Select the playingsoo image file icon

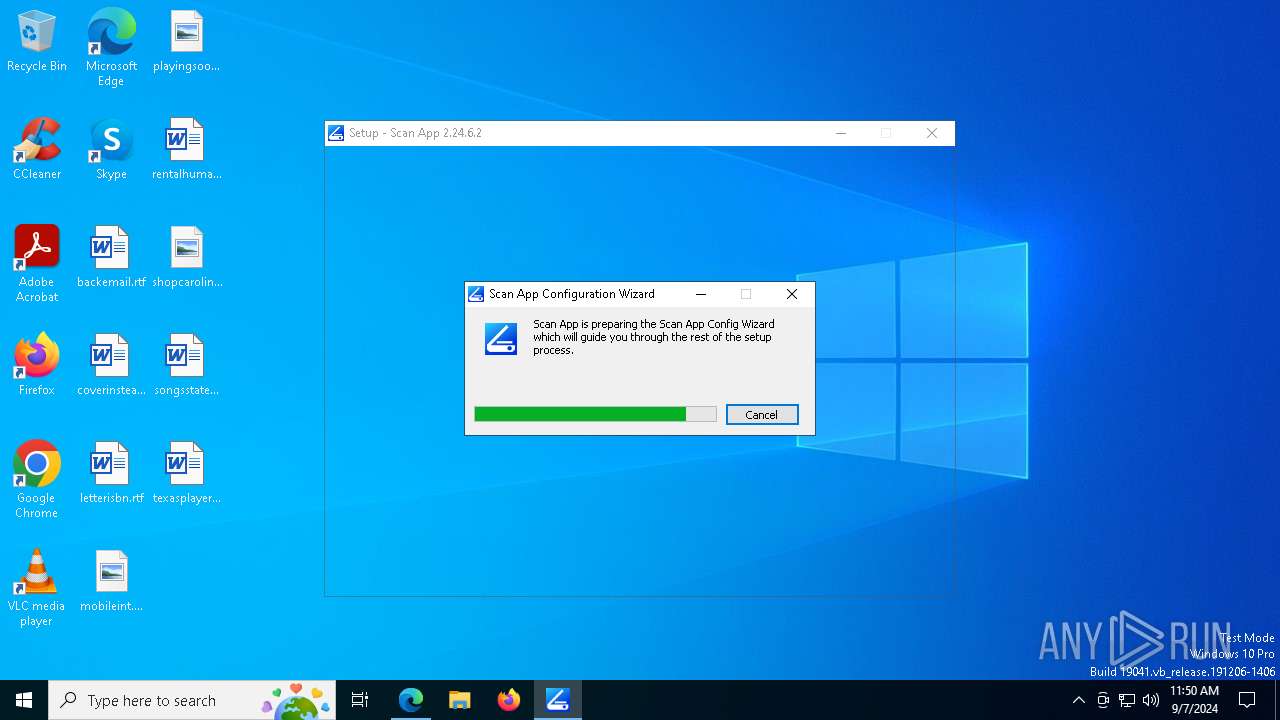tap(186, 42)
